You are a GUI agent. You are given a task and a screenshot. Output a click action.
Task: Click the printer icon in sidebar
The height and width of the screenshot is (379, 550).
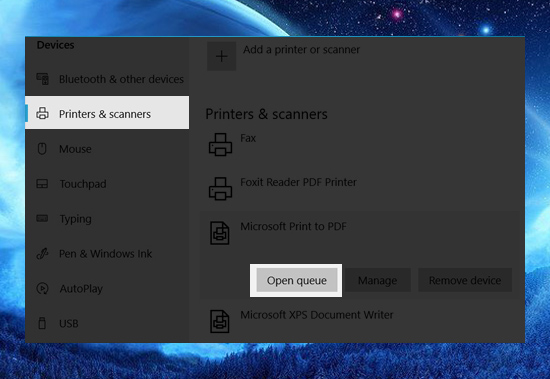click(42, 113)
